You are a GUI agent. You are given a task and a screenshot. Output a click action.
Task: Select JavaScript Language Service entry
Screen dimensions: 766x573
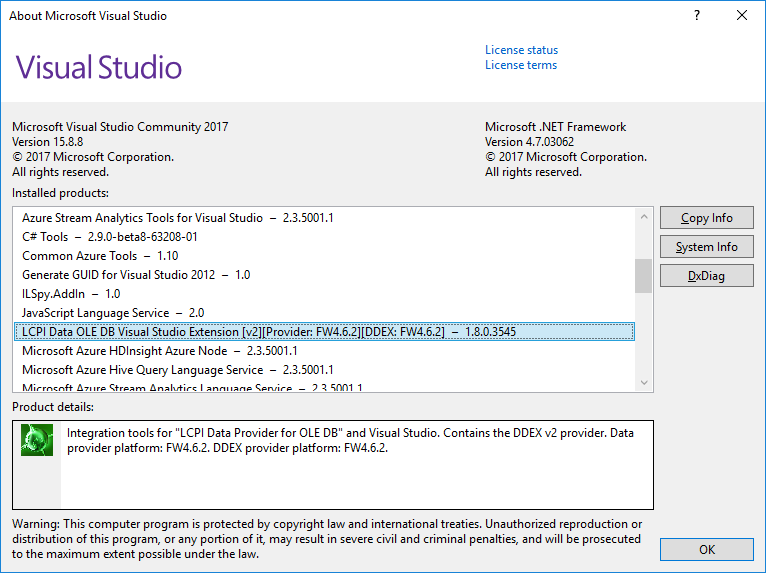(x=325, y=313)
